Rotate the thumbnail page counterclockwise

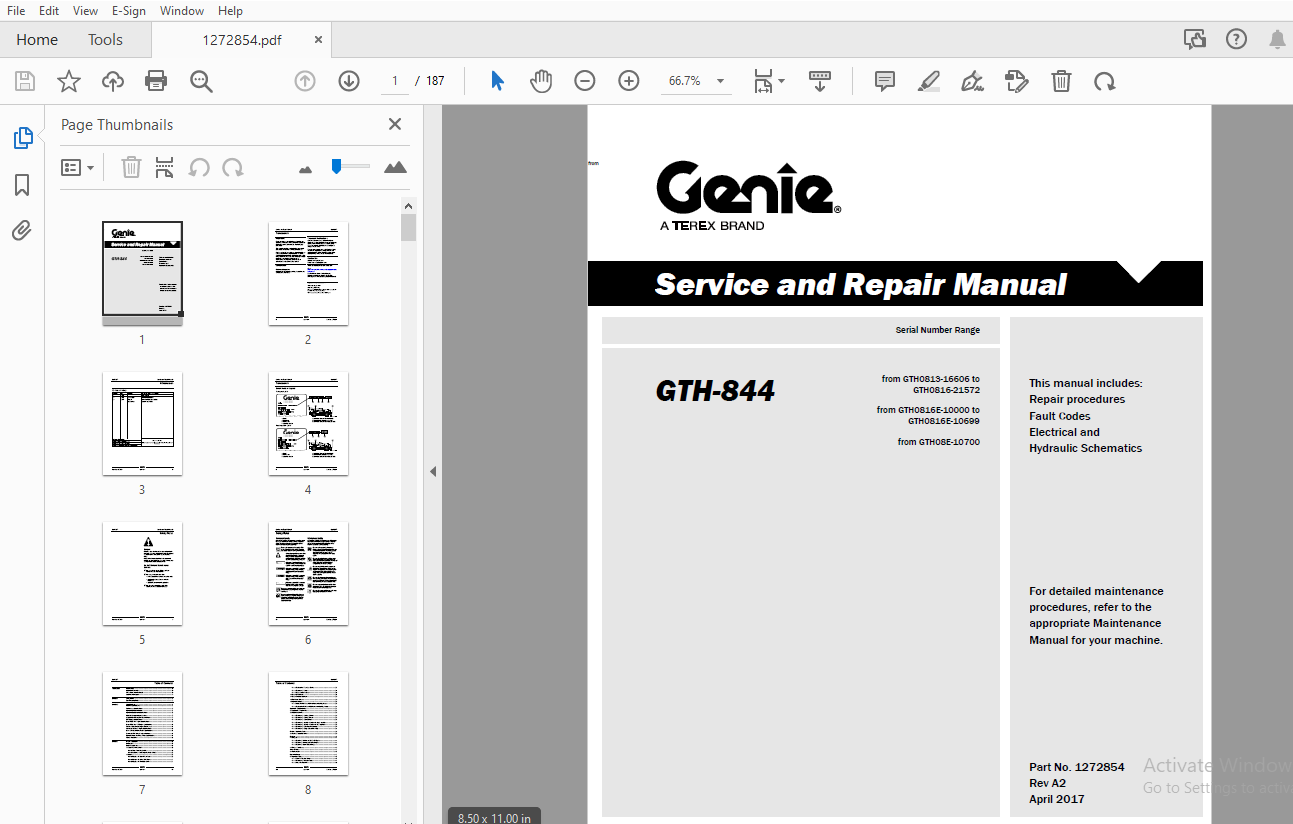click(199, 167)
